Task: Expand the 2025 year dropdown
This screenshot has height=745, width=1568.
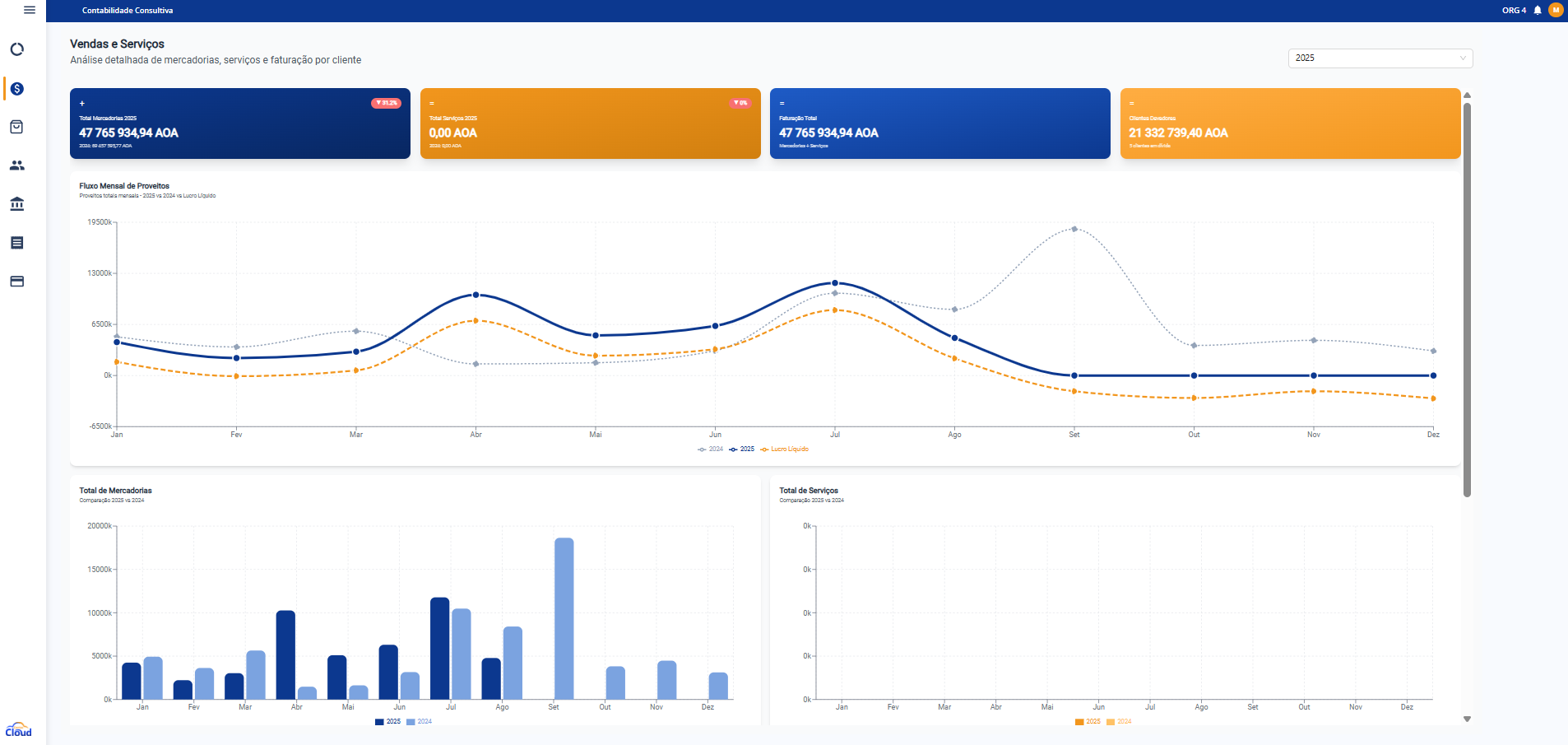Action: click(x=1380, y=58)
